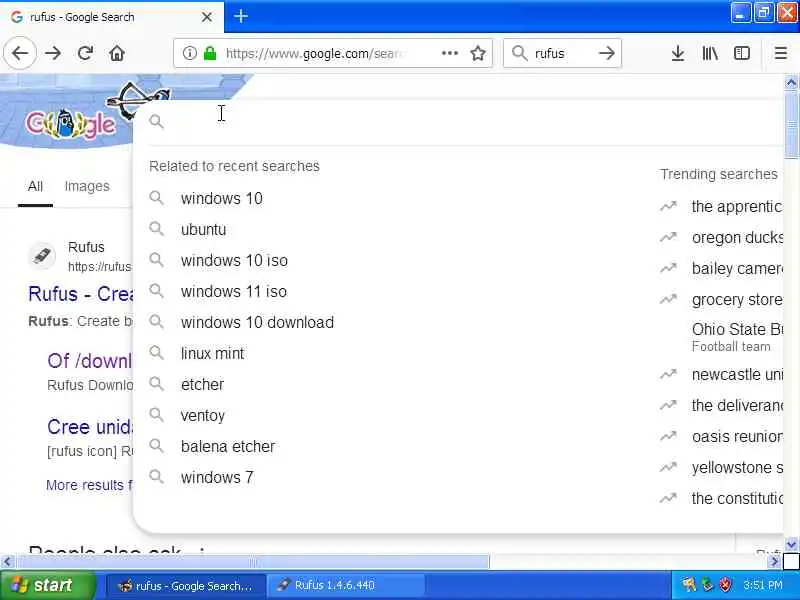Focus the Google search input field
This screenshot has width=800, height=600.
click(459, 121)
